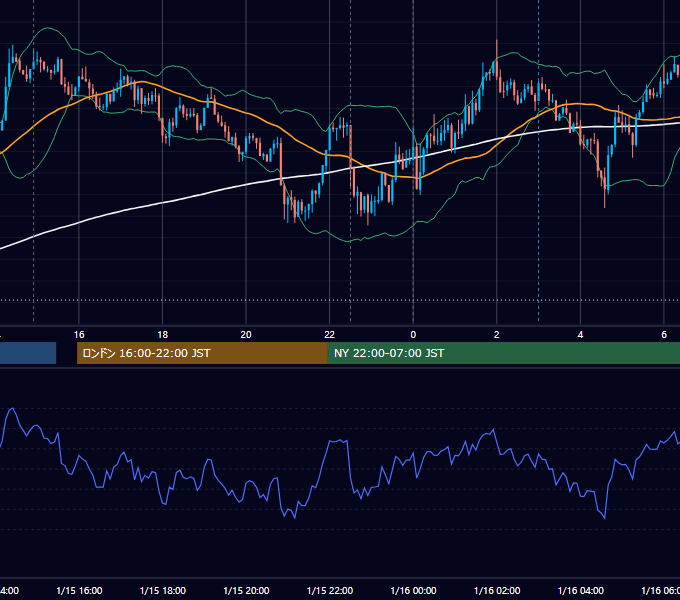
Task: Click the 1/16 04:00 time label
Action: 581,590
